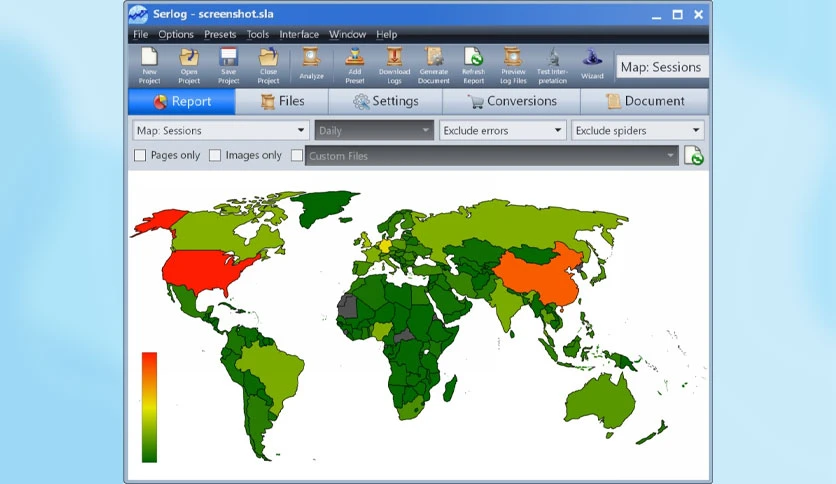This screenshot has height=484, width=836.
Task: Check the Custom Files checkbox
Action: (x=297, y=155)
